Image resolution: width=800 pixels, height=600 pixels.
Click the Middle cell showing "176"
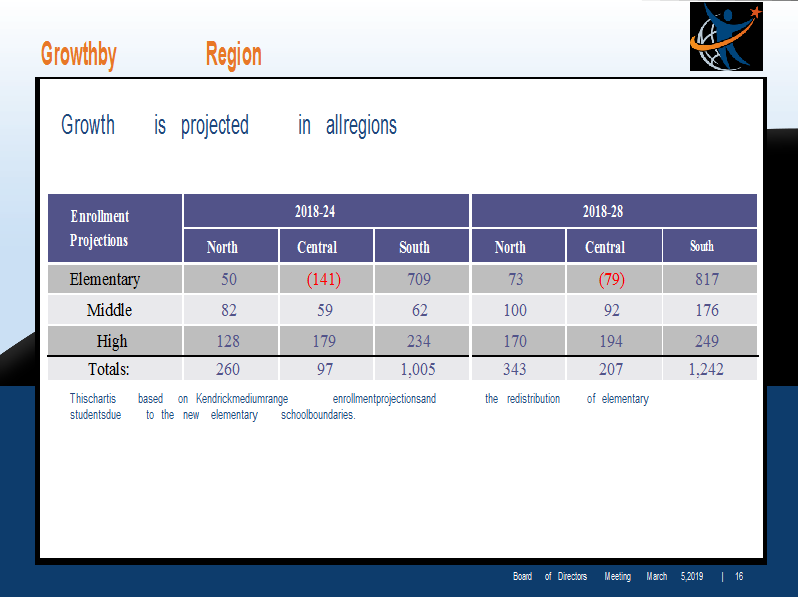[710, 310]
